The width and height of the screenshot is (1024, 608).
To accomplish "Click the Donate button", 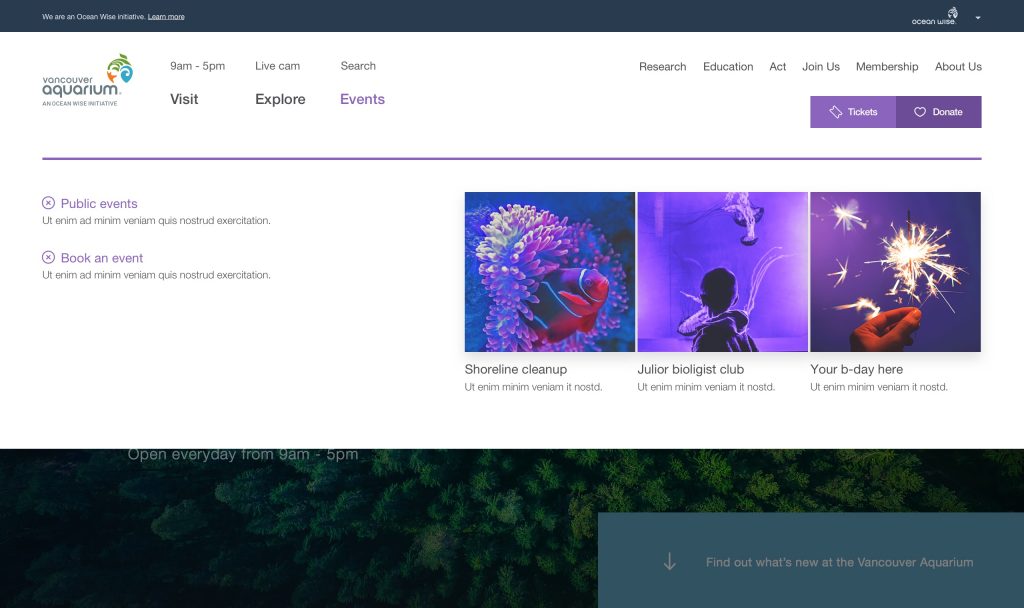I will [x=938, y=112].
